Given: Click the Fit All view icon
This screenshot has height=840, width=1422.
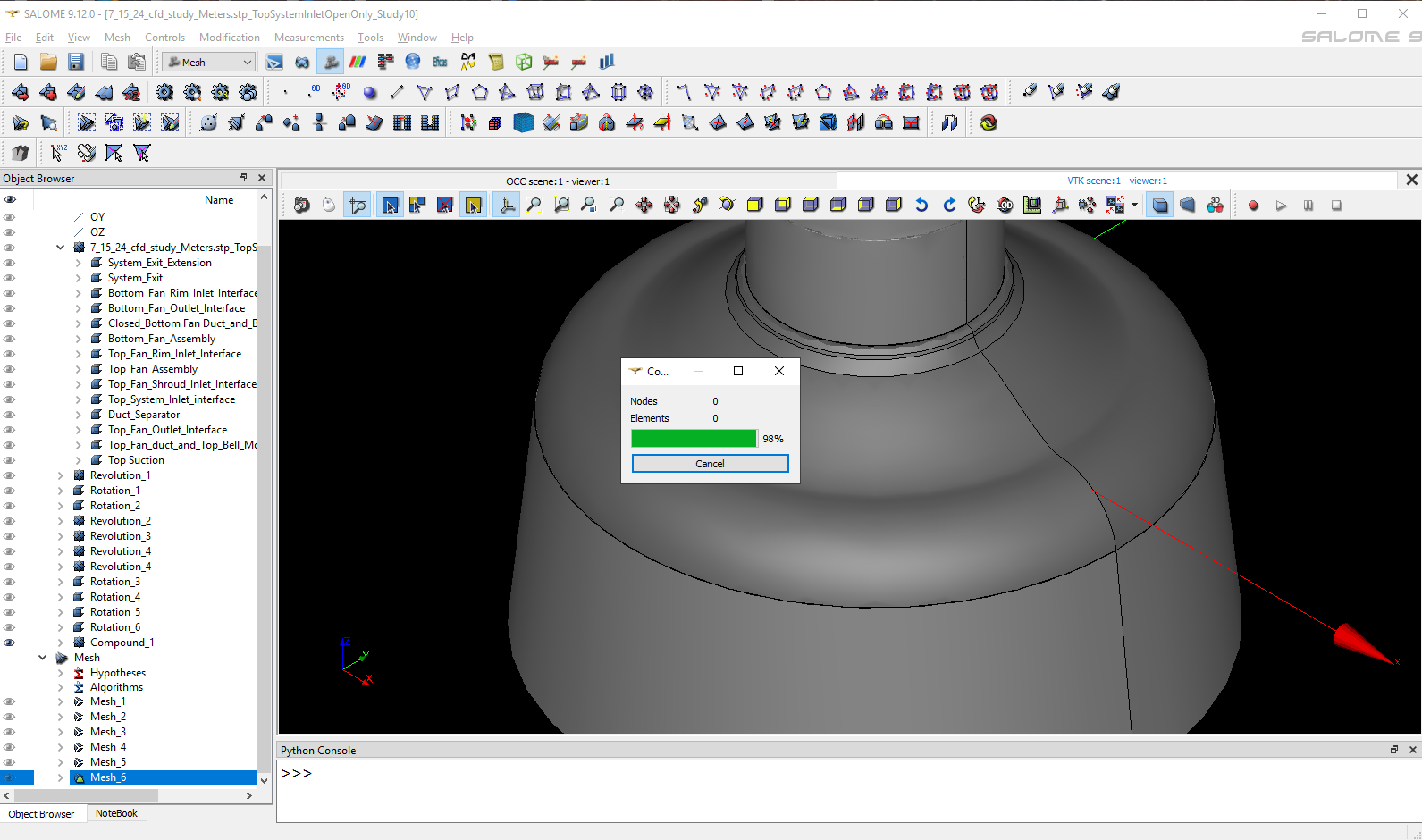Looking at the screenshot, I should click(534, 206).
